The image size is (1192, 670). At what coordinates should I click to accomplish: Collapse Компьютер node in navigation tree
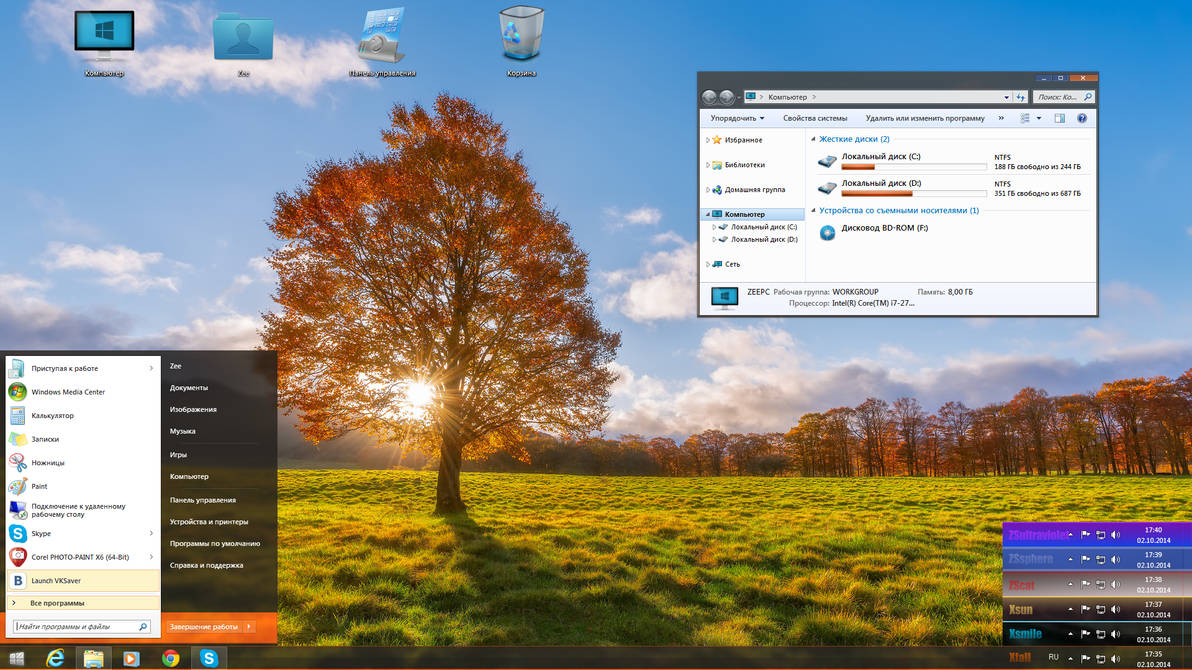708,214
